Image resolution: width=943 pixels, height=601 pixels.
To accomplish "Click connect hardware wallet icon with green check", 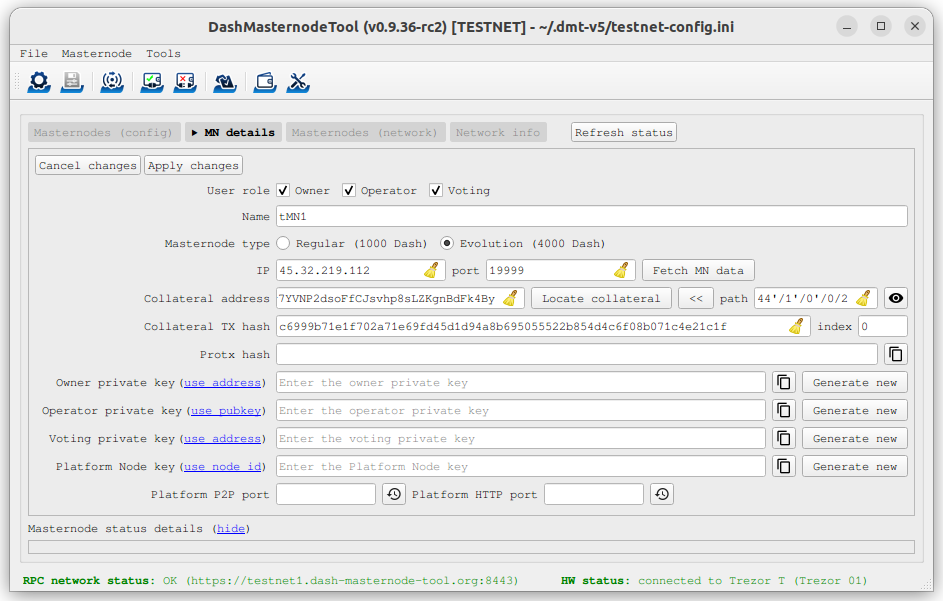I will pos(152,82).
